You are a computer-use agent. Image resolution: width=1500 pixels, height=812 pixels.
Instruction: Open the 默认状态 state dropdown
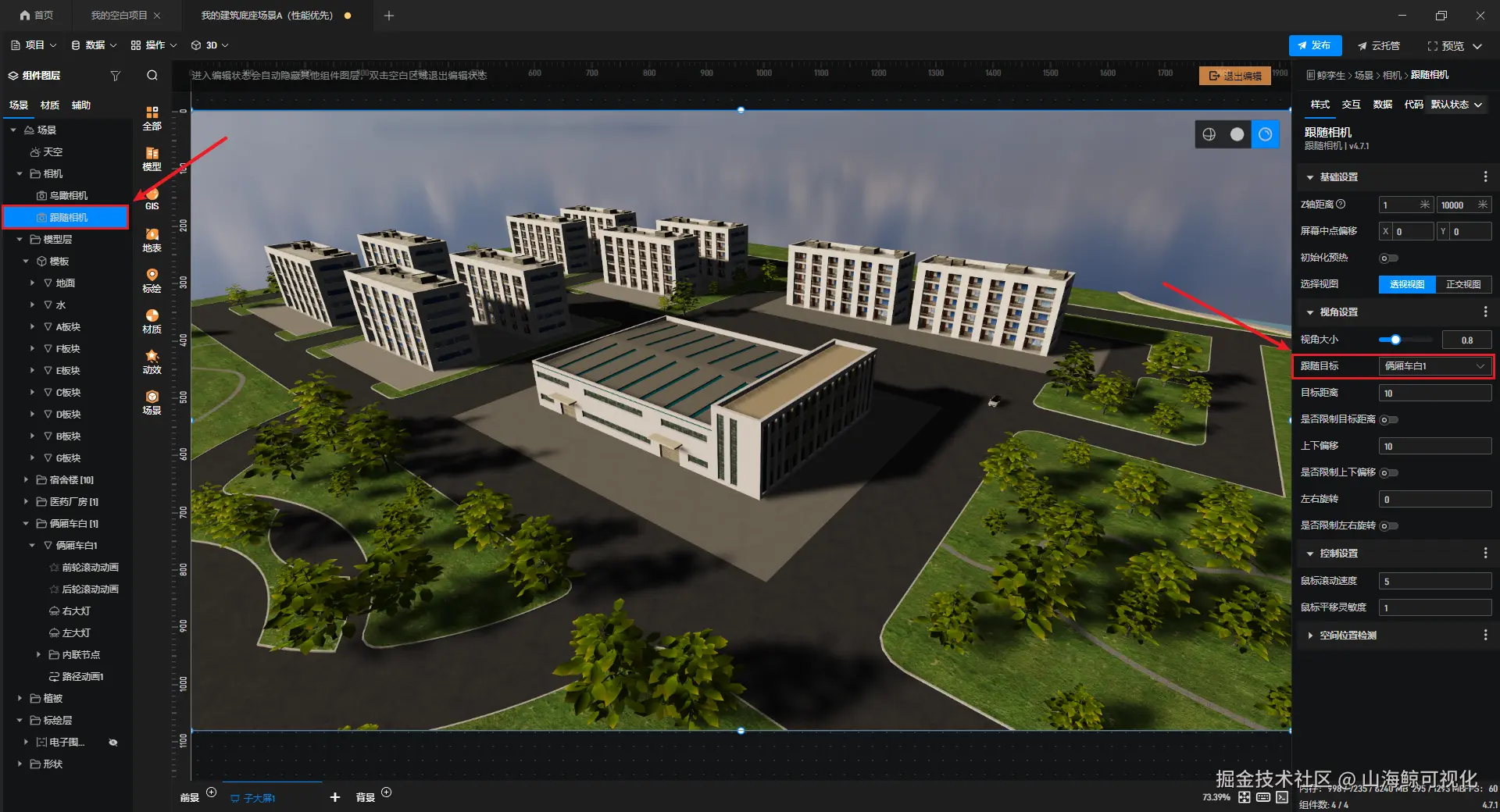pos(1456,105)
